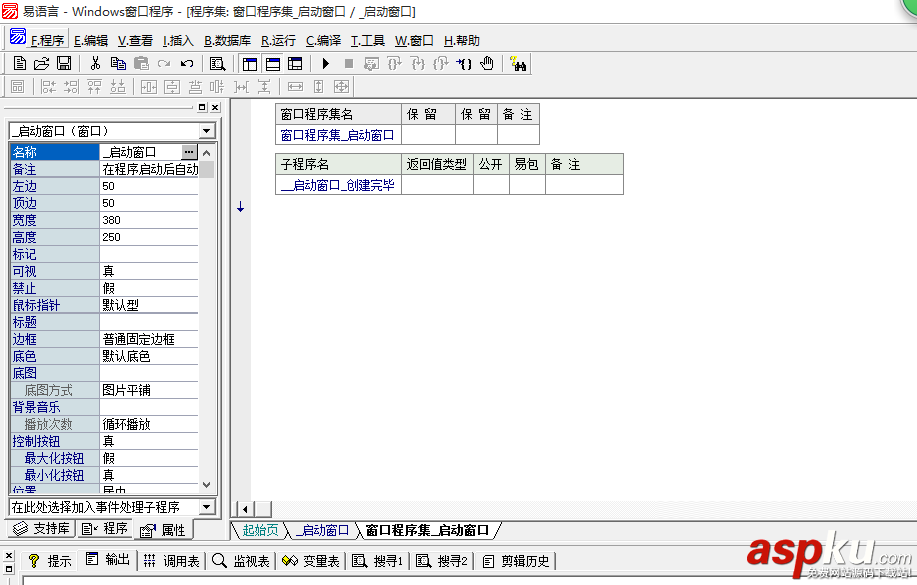Screen dimensions: 917x585
Task: Open the F.程序 menu
Action: point(47,40)
